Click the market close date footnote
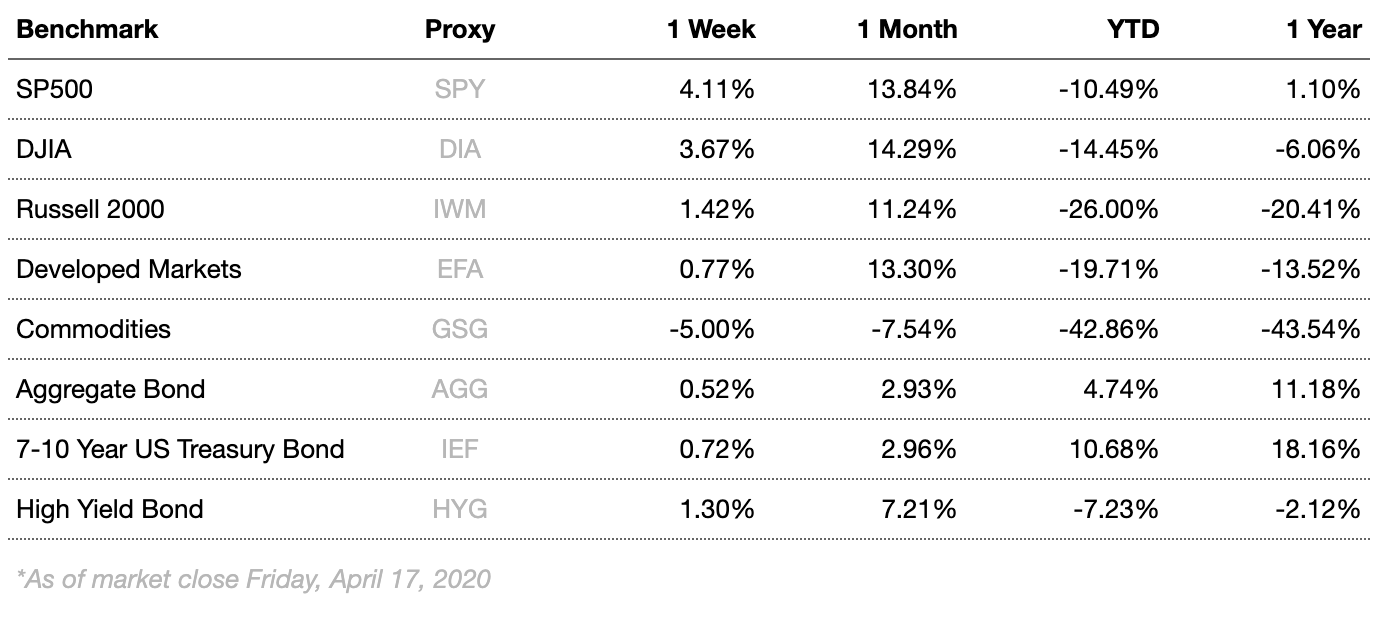1394x618 pixels. pyautogui.click(x=254, y=578)
